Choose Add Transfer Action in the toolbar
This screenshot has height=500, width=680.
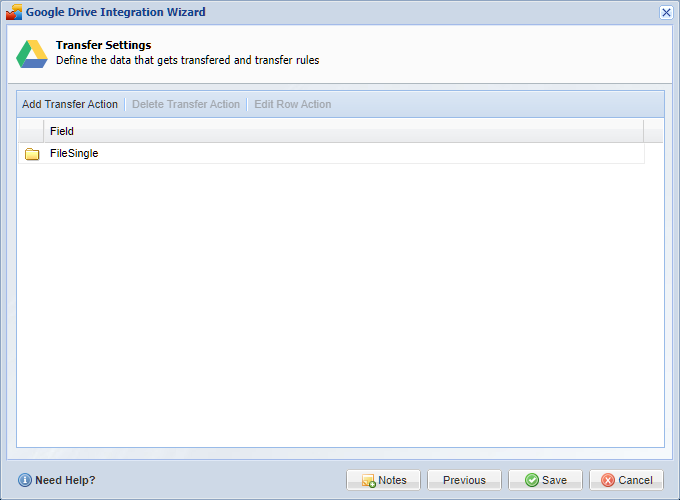point(70,104)
